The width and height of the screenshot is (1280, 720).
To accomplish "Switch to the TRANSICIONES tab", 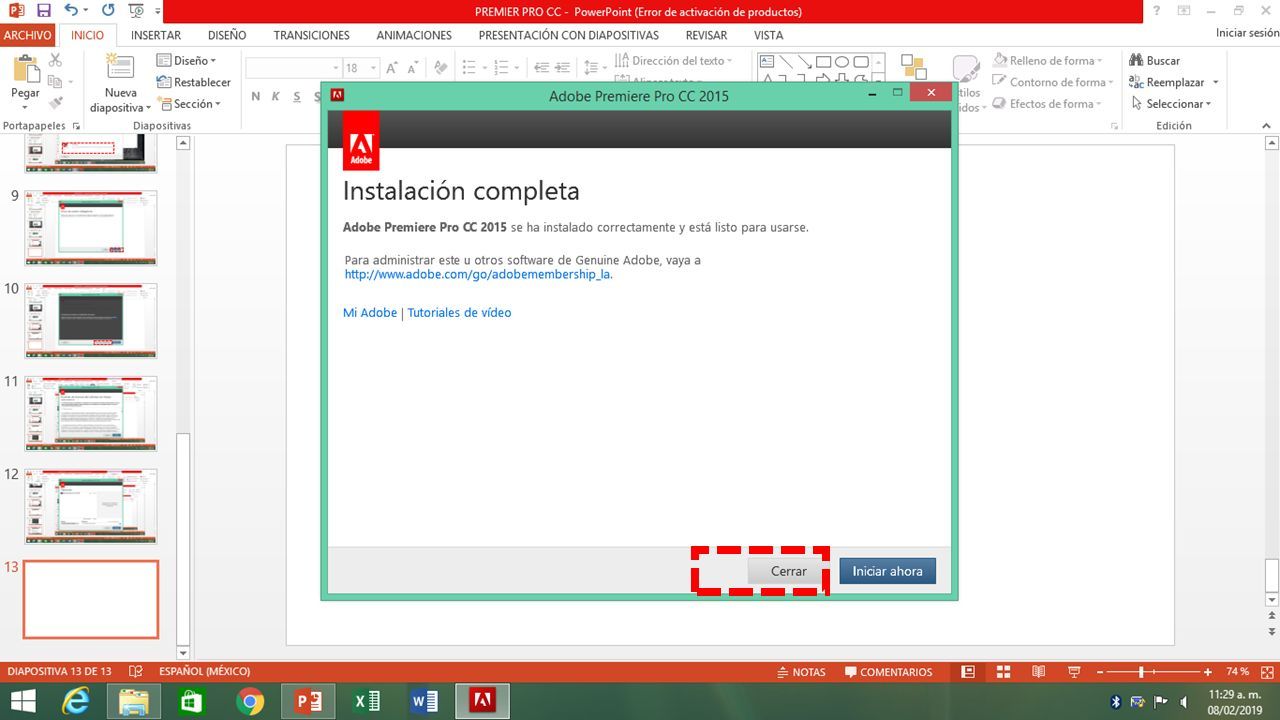I will pos(312,35).
